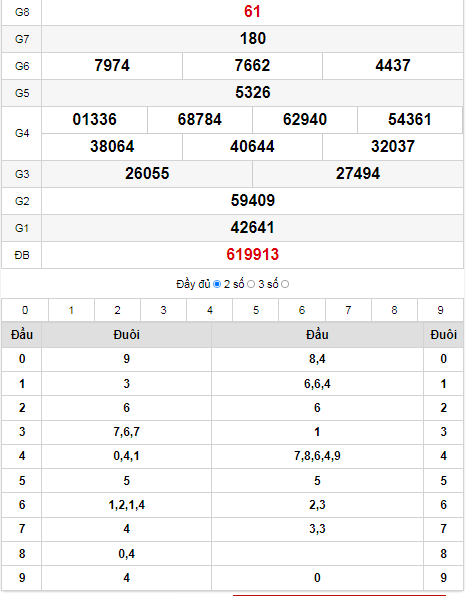Pick digit 4 in the filter row
Image resolution: width=468 pixels, height=596 pixels.
[x=209, y=310]
